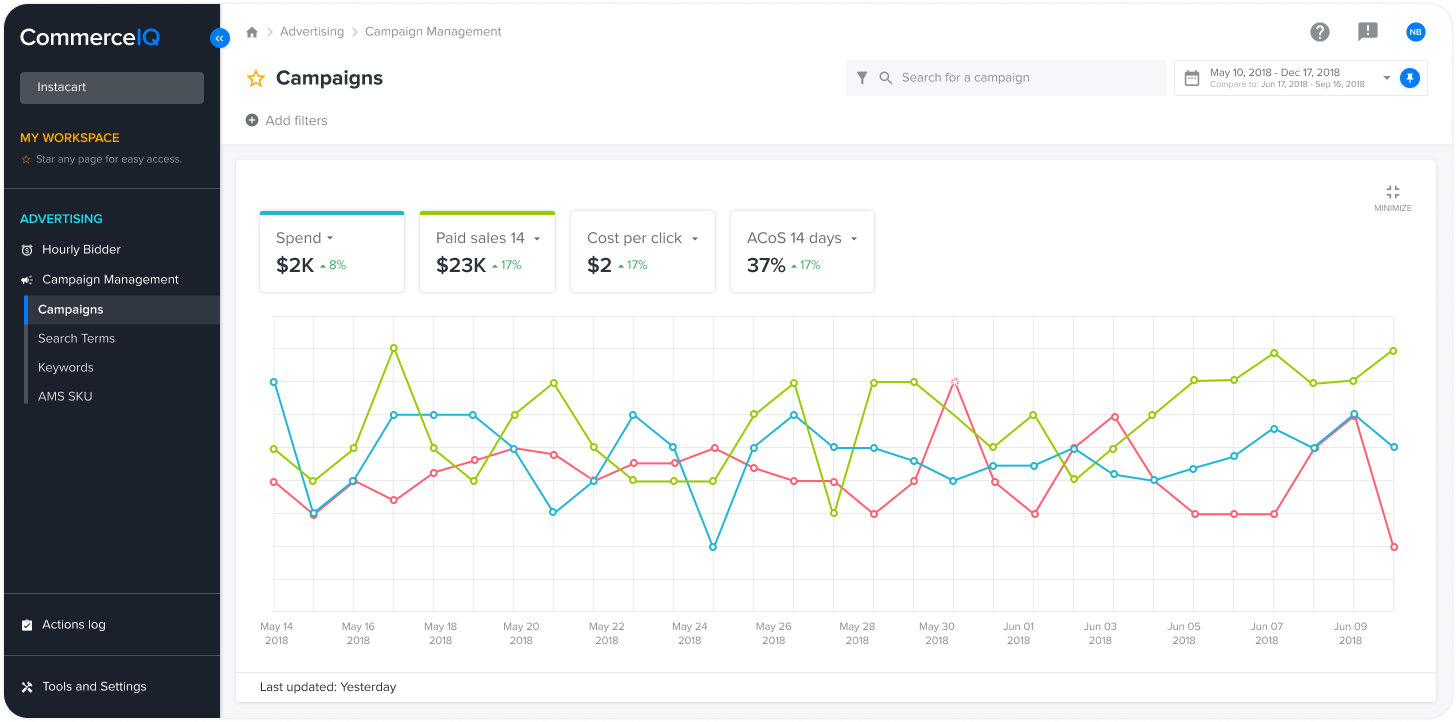Open the feedback exclamation icon

click(1368, 32)
